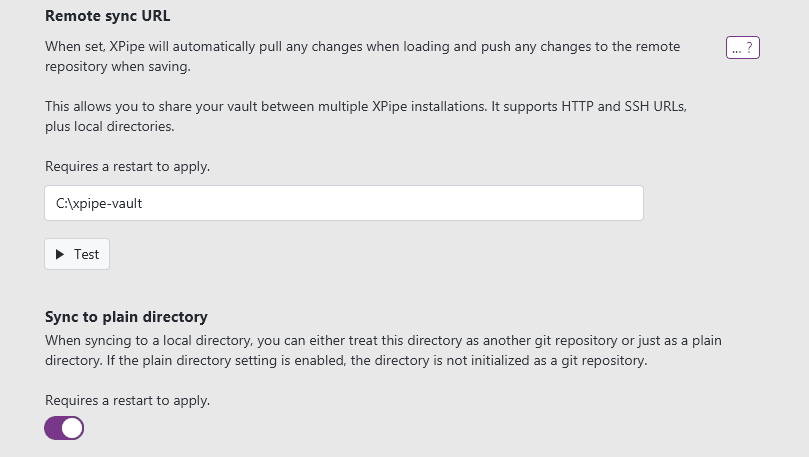
Task: Click the "When set, XPipe will automatically pull" description
Action: 362,47
